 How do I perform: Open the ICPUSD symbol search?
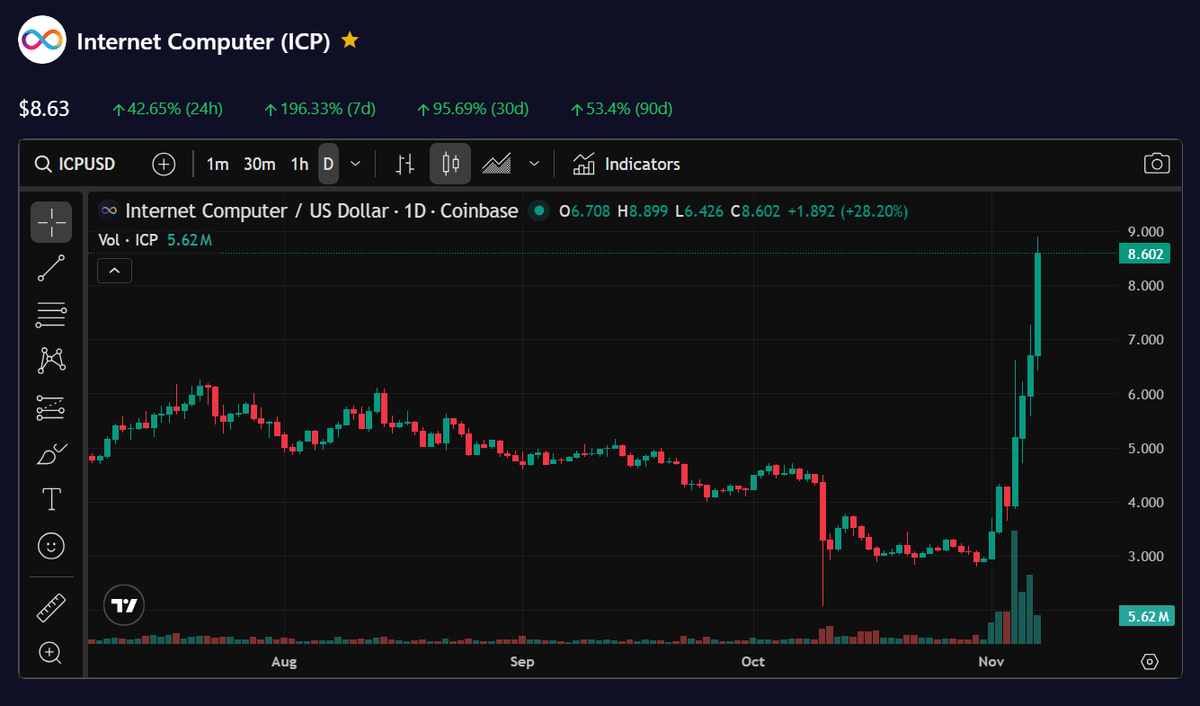75,164
